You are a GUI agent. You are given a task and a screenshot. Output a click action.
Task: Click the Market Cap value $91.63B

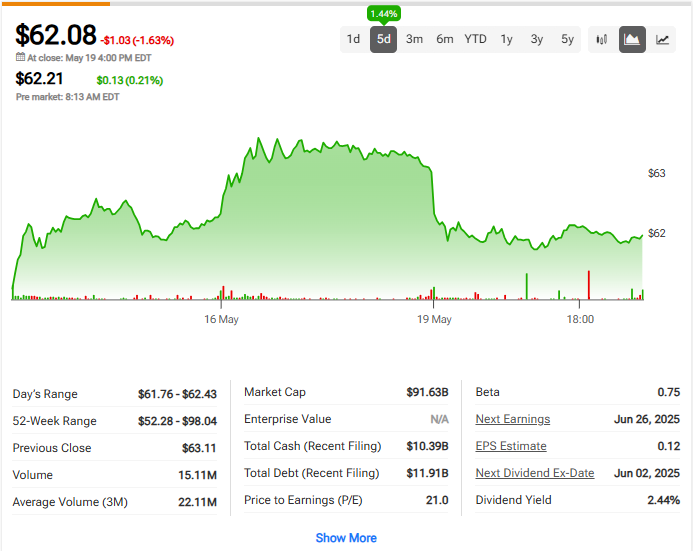427,392
